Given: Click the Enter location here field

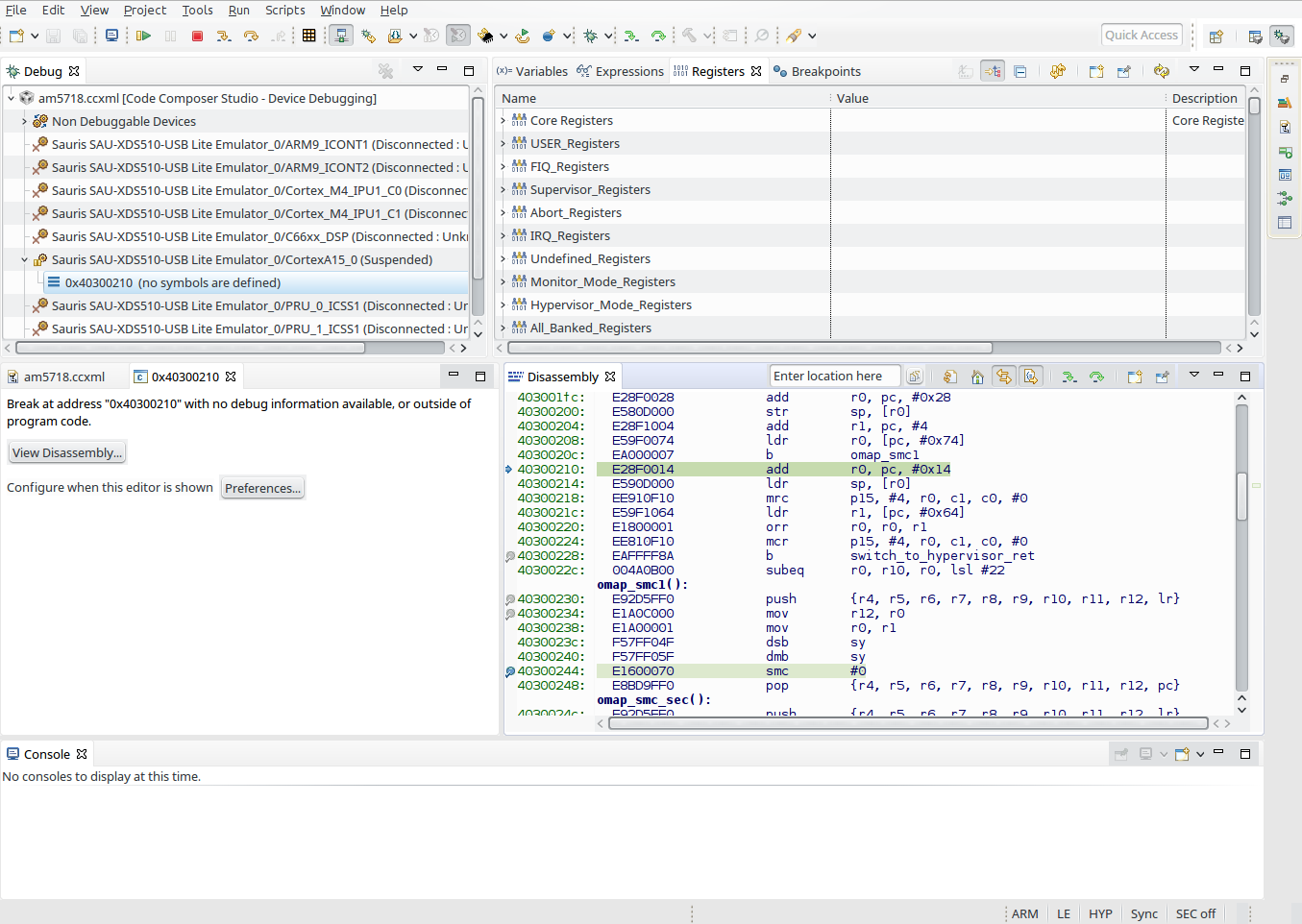Looking at the screenshot, I should pos(833,377).
